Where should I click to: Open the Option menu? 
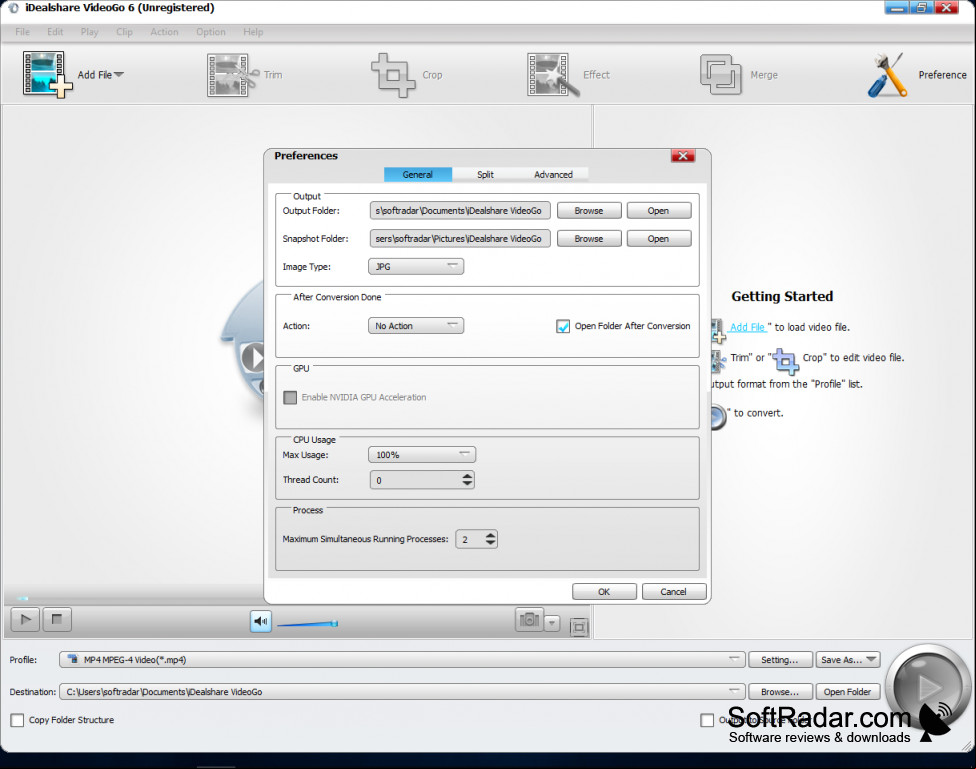click(x=211, y=32)
